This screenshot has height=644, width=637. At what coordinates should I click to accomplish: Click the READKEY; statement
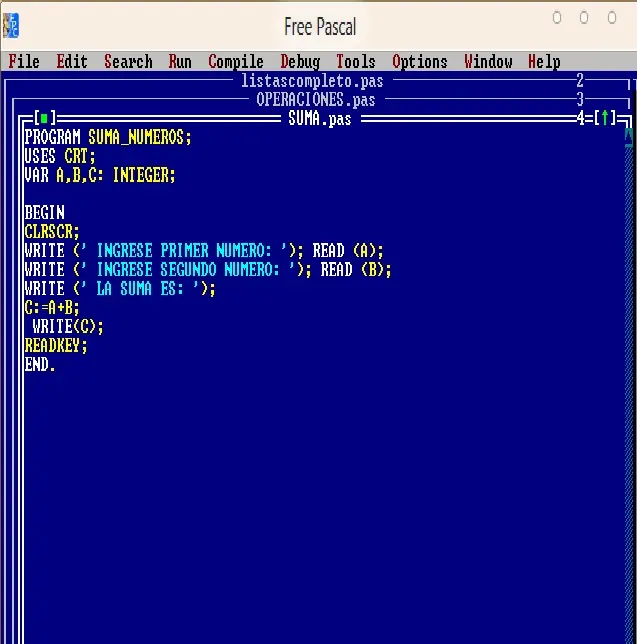point(56,346)
